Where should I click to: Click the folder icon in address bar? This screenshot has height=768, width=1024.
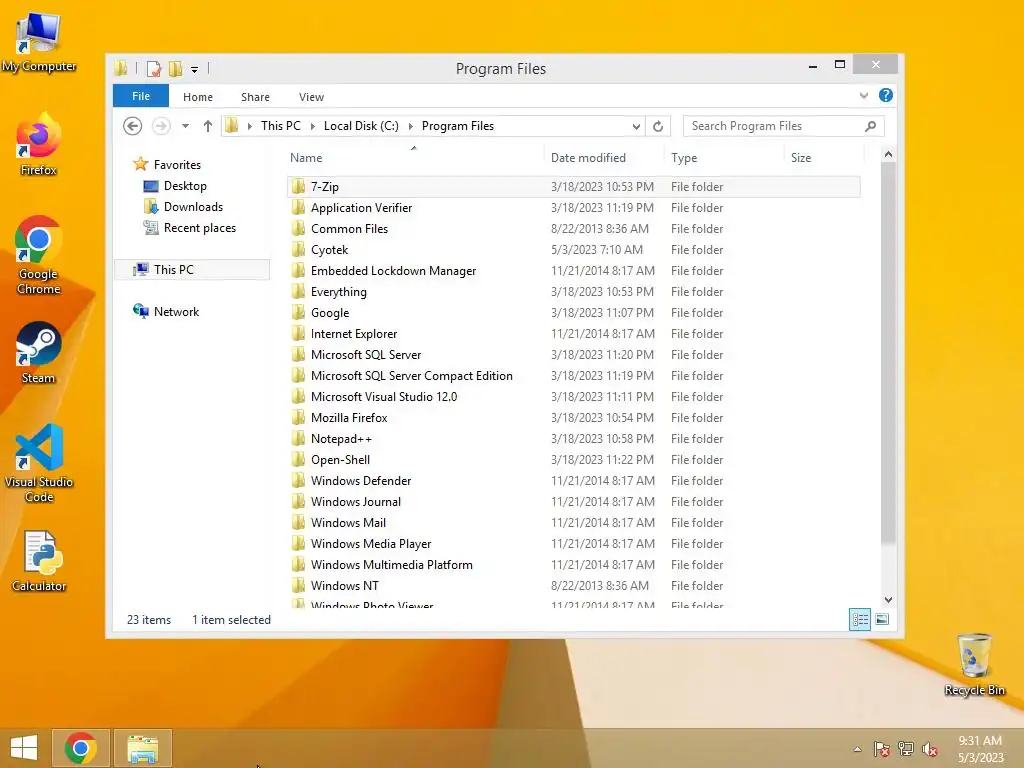coord(232,126)
